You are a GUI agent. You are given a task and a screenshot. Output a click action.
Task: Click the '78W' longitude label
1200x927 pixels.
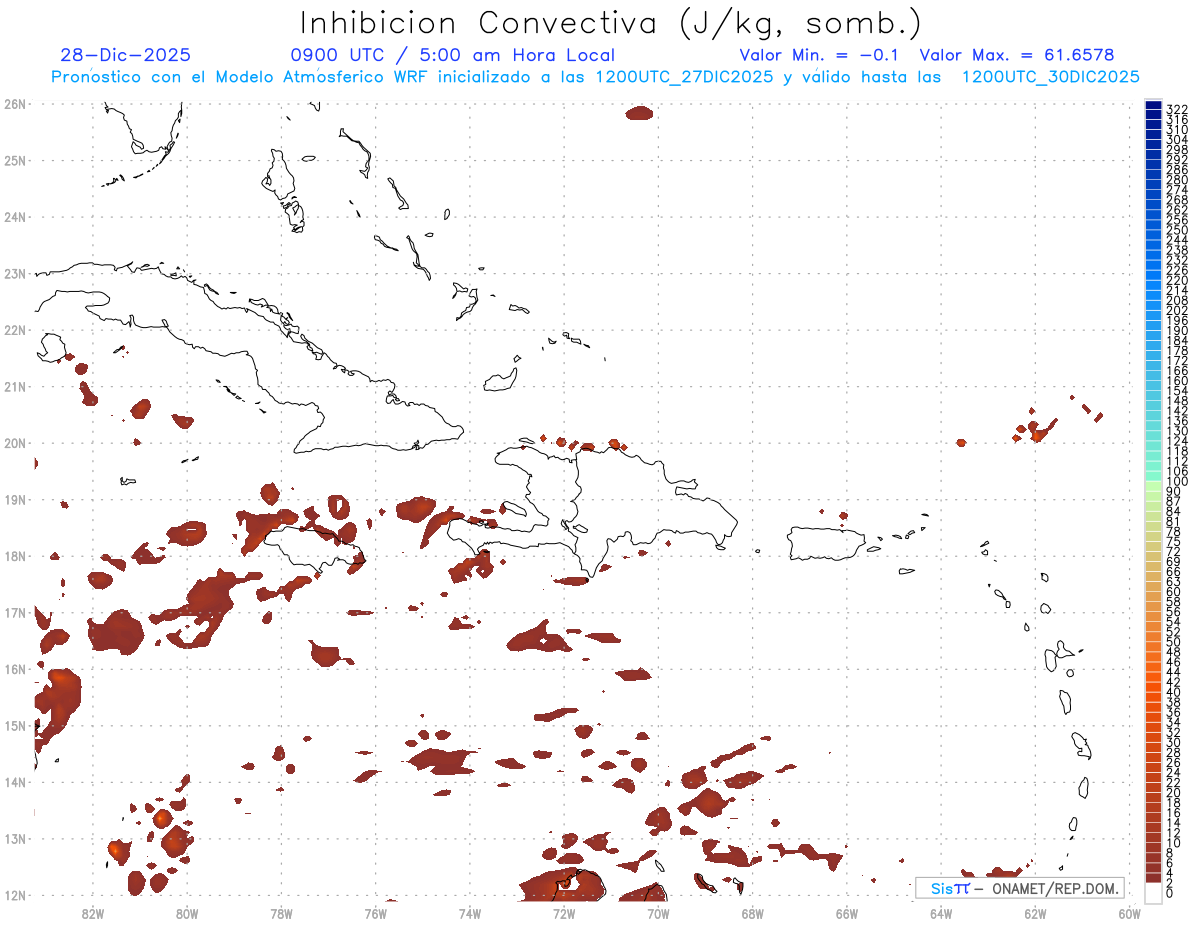(x=281, y=913)
